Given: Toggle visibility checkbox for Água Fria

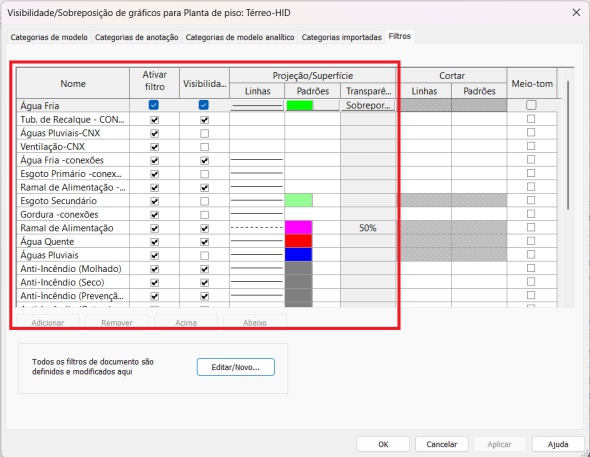Looking at the screenshot, I should (204, 105).
